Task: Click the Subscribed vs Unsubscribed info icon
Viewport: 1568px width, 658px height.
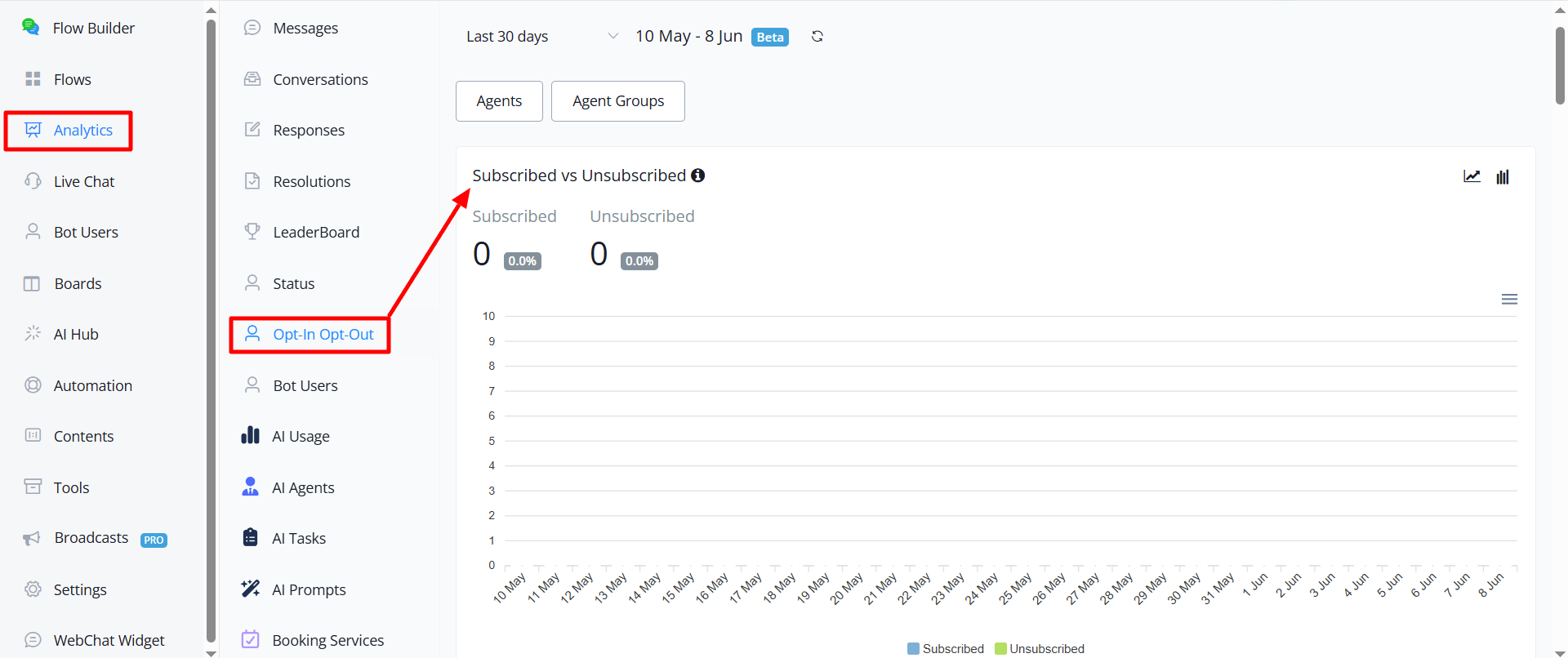Action: pos(697,176)
